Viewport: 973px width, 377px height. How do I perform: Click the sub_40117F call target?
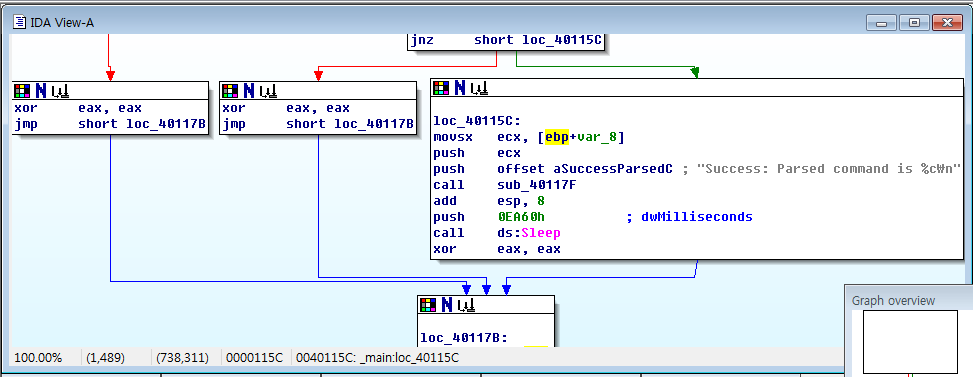tap(537, 185)
